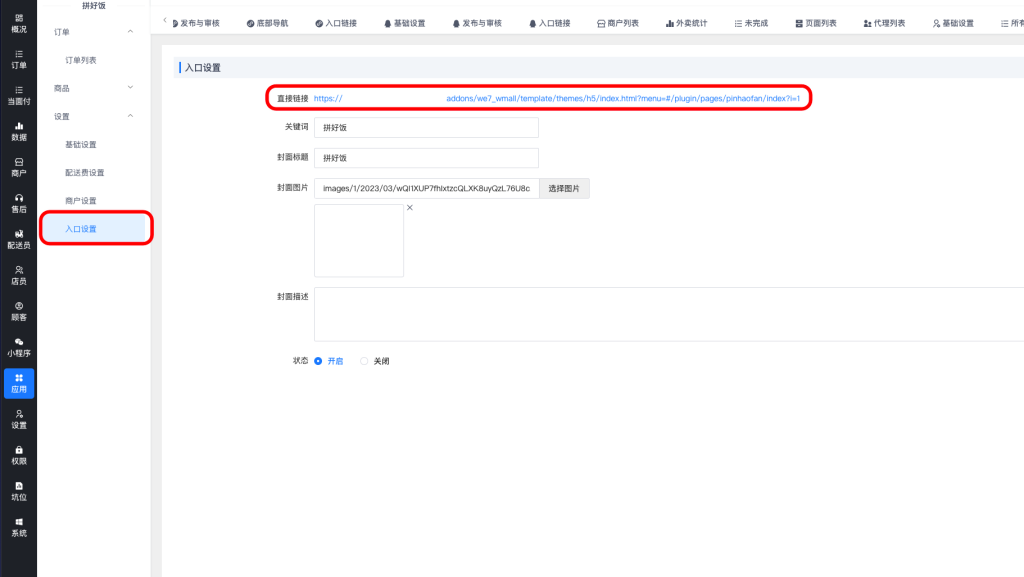
Task: Open 系统 with the Windows-style icon
Action: click(18, 527)
